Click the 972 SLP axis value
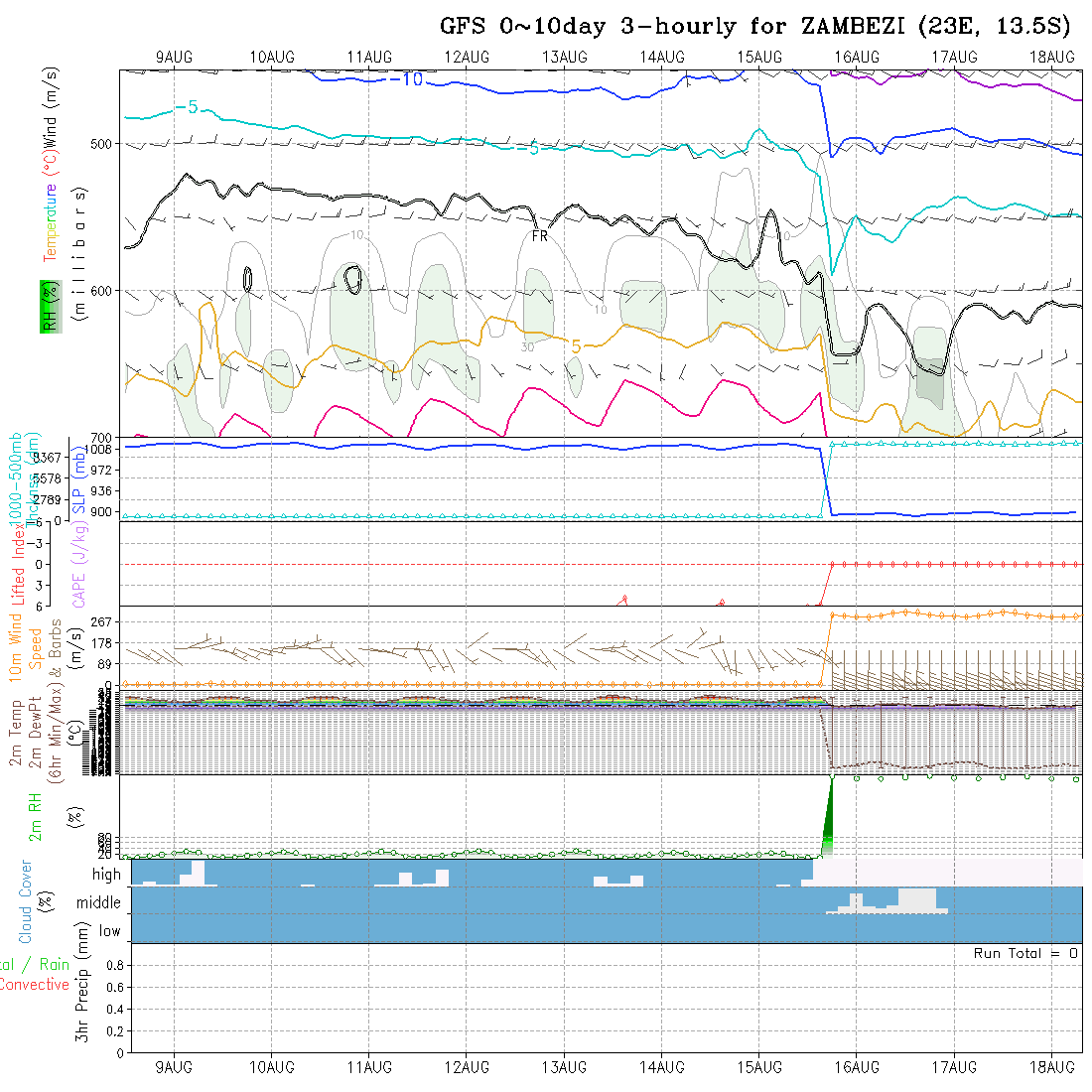The height and width of the screenshot is (1092, 1092). (x=101, y=471)
